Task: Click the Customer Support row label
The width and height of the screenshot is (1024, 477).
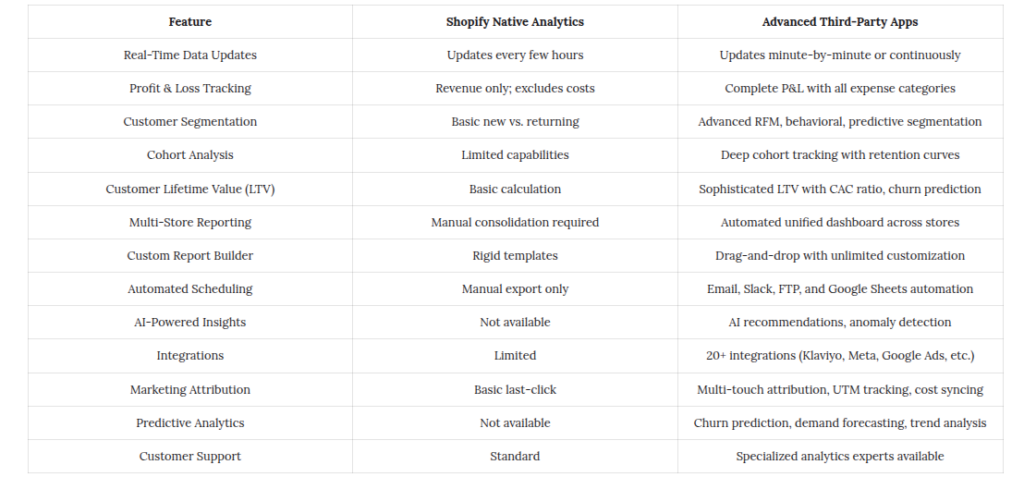Action: 190,456
